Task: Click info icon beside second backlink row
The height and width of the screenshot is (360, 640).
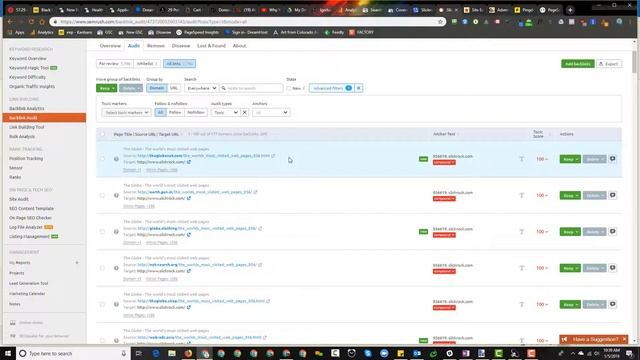Action: (x=116, y=195)
